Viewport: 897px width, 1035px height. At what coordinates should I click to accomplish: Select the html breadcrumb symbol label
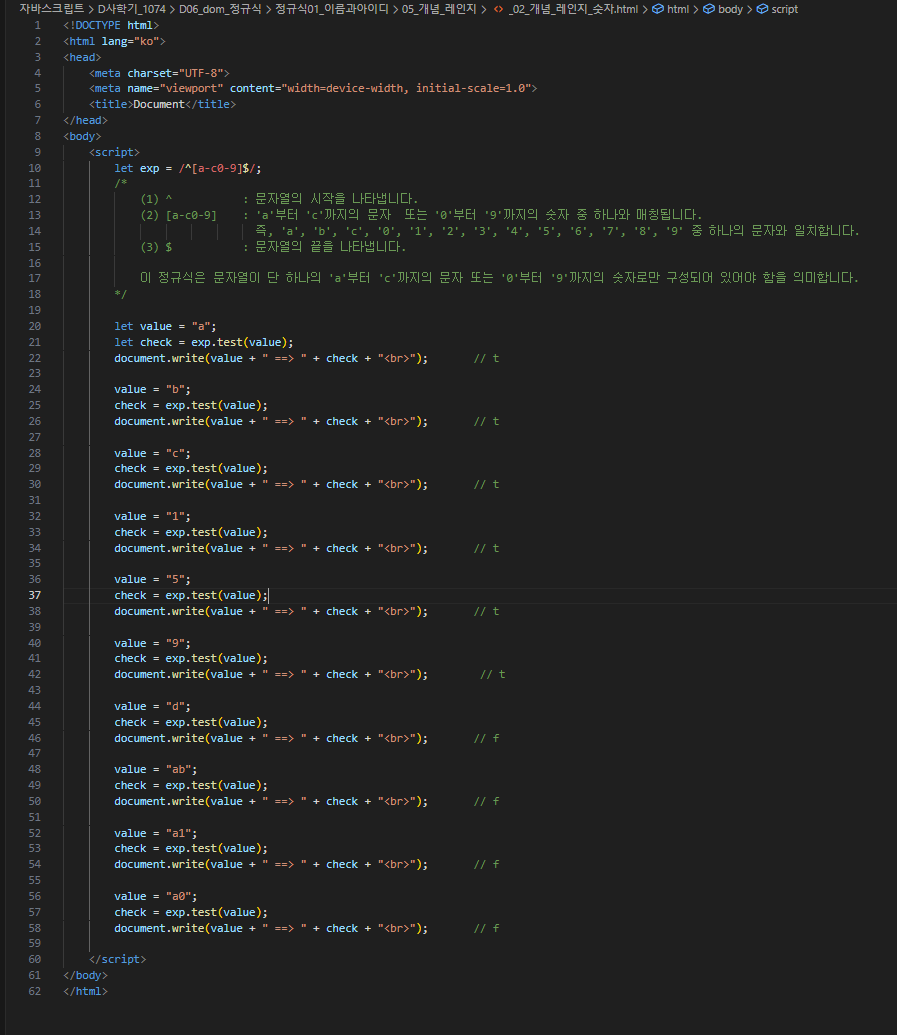(678, 9)
